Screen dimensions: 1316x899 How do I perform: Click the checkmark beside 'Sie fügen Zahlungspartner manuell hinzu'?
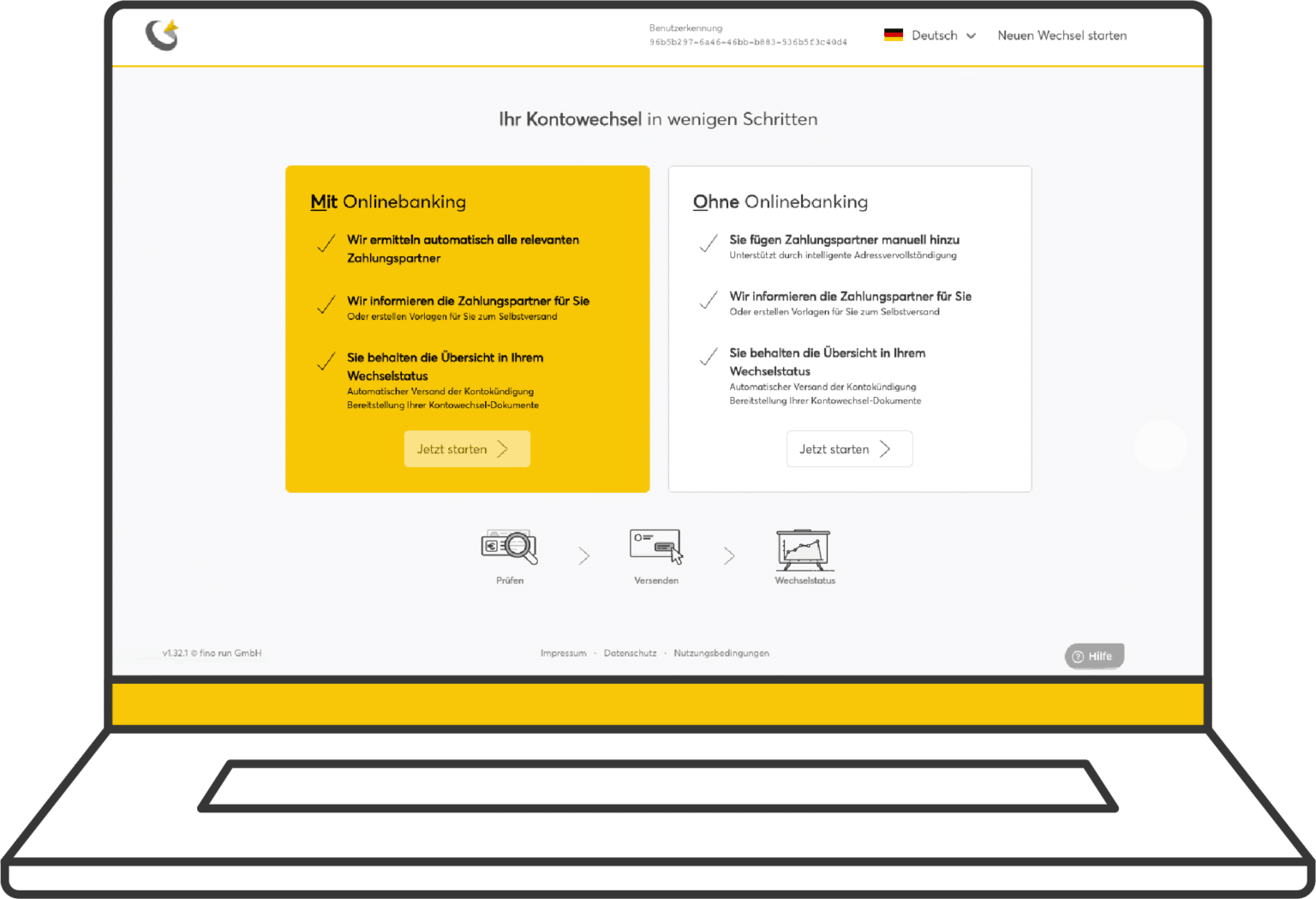pyautogui.click(x=709, y=244)
